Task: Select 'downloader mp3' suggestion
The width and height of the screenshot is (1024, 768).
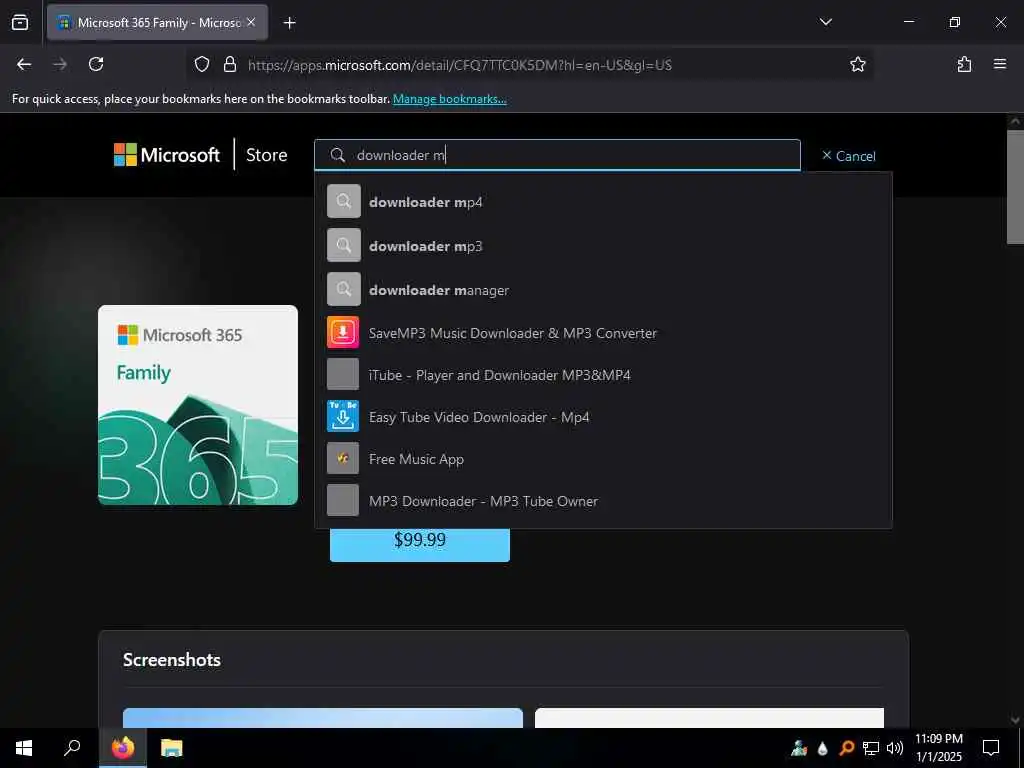Action: click(603, 246)
